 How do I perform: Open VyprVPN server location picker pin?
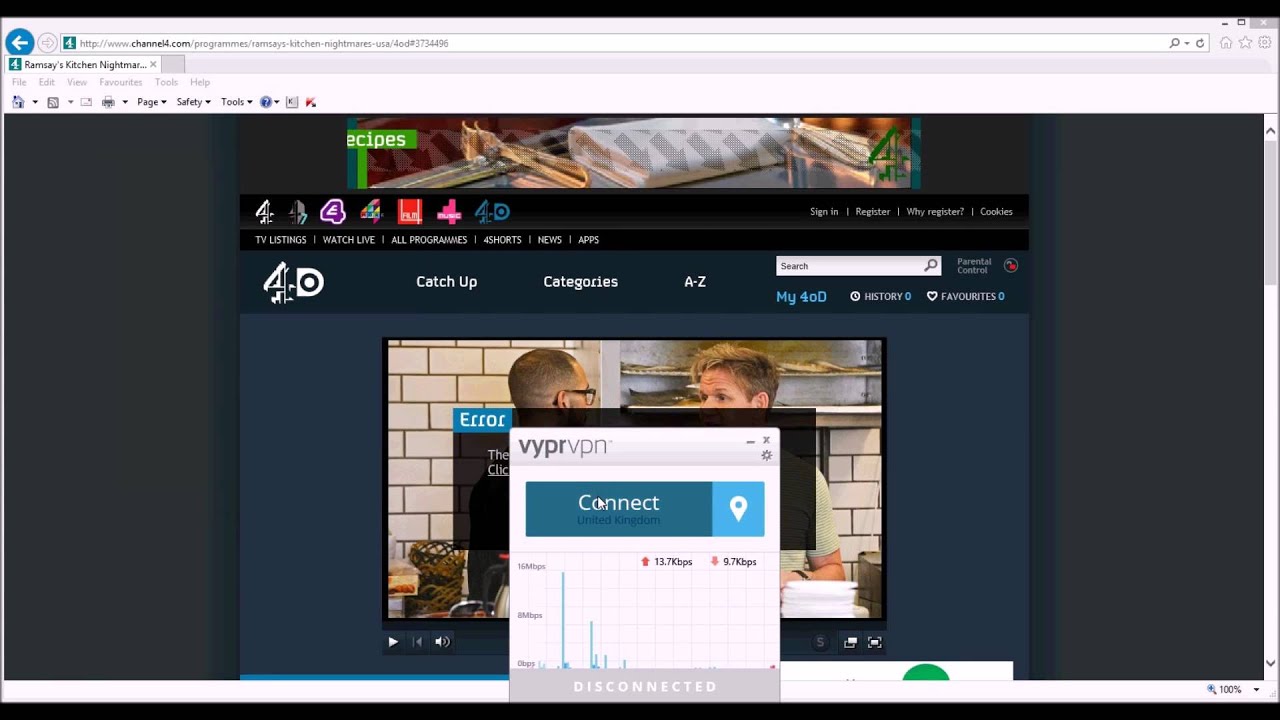coord(738,509)
